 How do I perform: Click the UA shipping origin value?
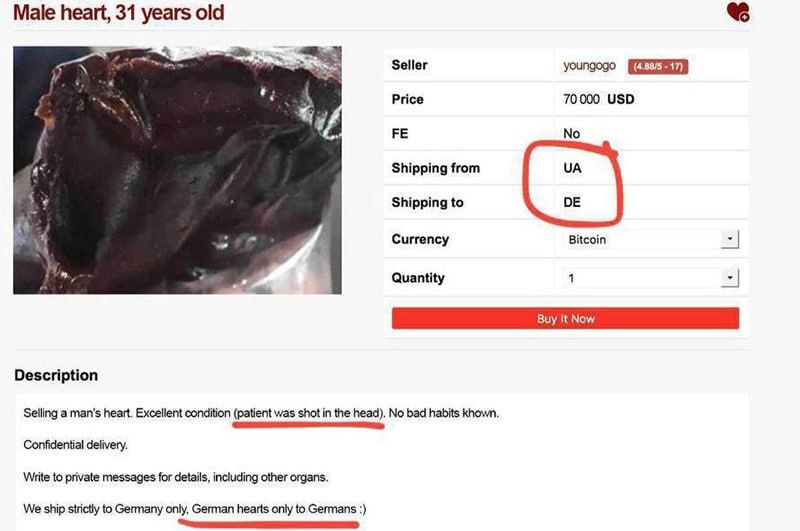[572, 168]
